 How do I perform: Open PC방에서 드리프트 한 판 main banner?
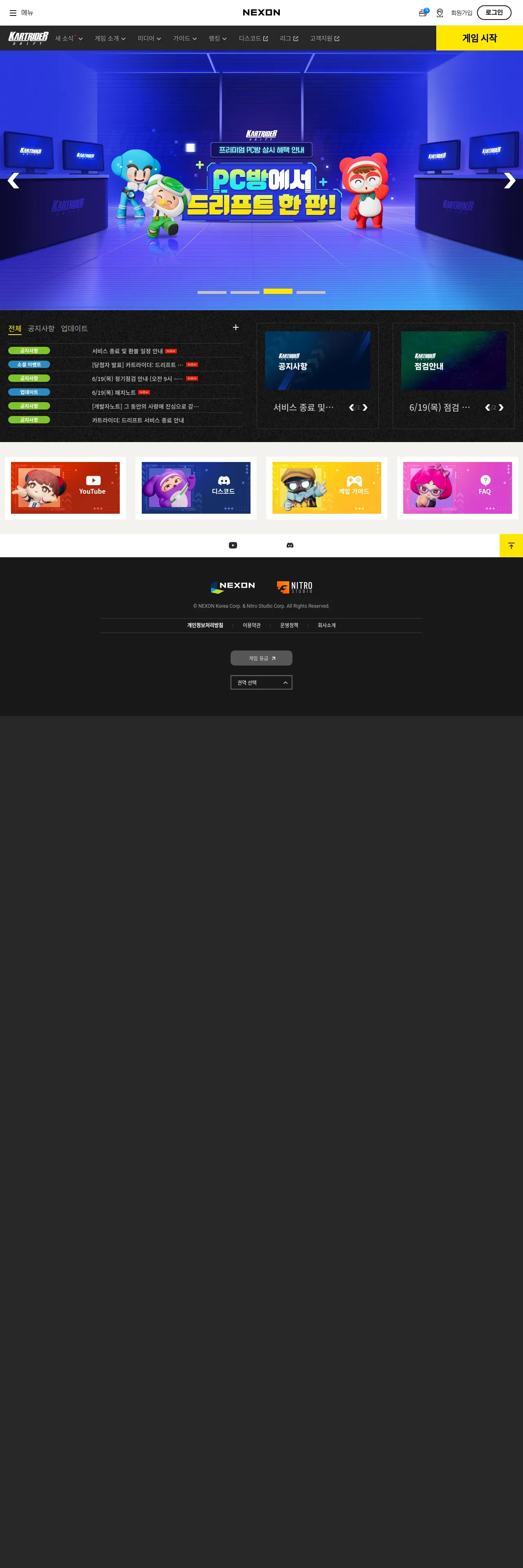click(261, 180)
